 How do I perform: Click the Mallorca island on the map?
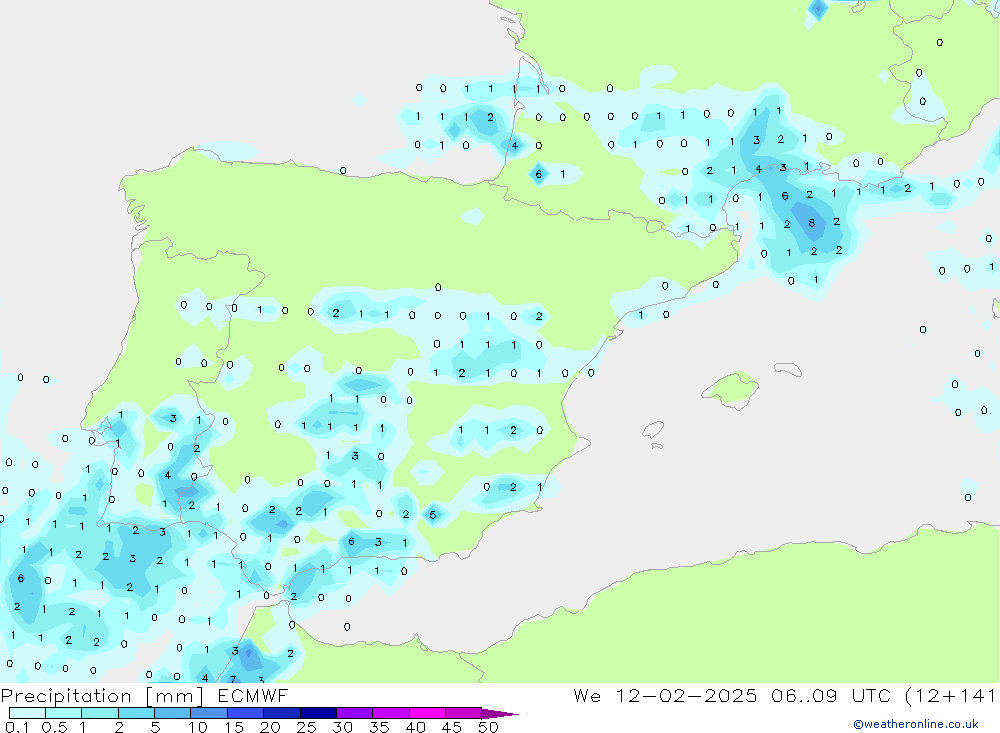click(731, 389)
